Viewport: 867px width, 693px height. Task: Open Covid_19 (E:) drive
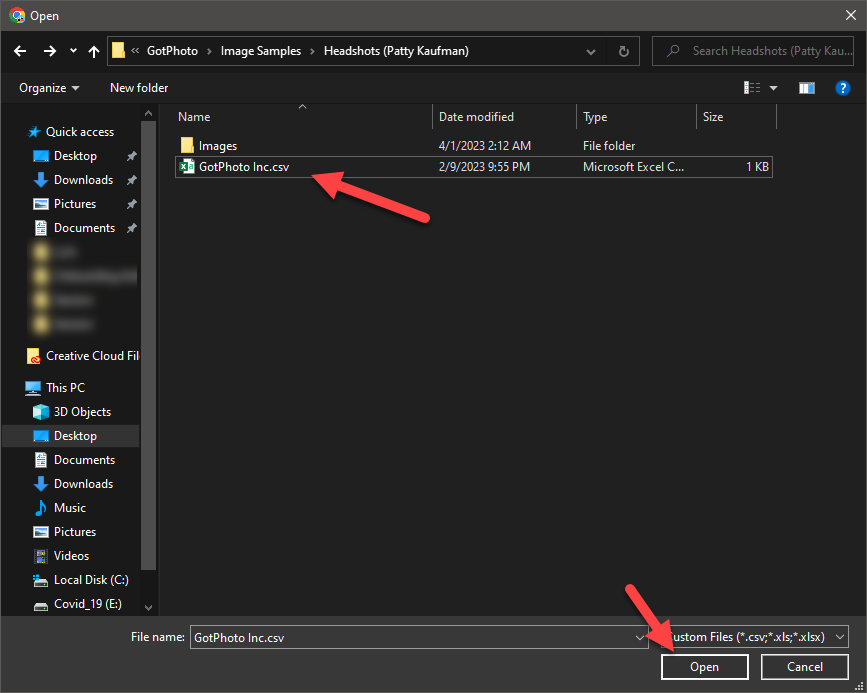coord(77,604)
